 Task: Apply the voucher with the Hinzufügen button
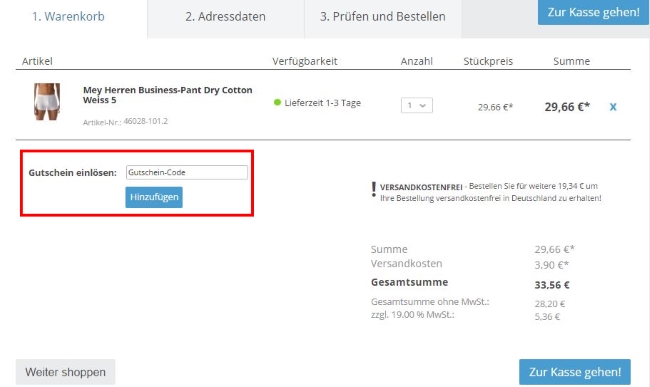pos(154,197)
